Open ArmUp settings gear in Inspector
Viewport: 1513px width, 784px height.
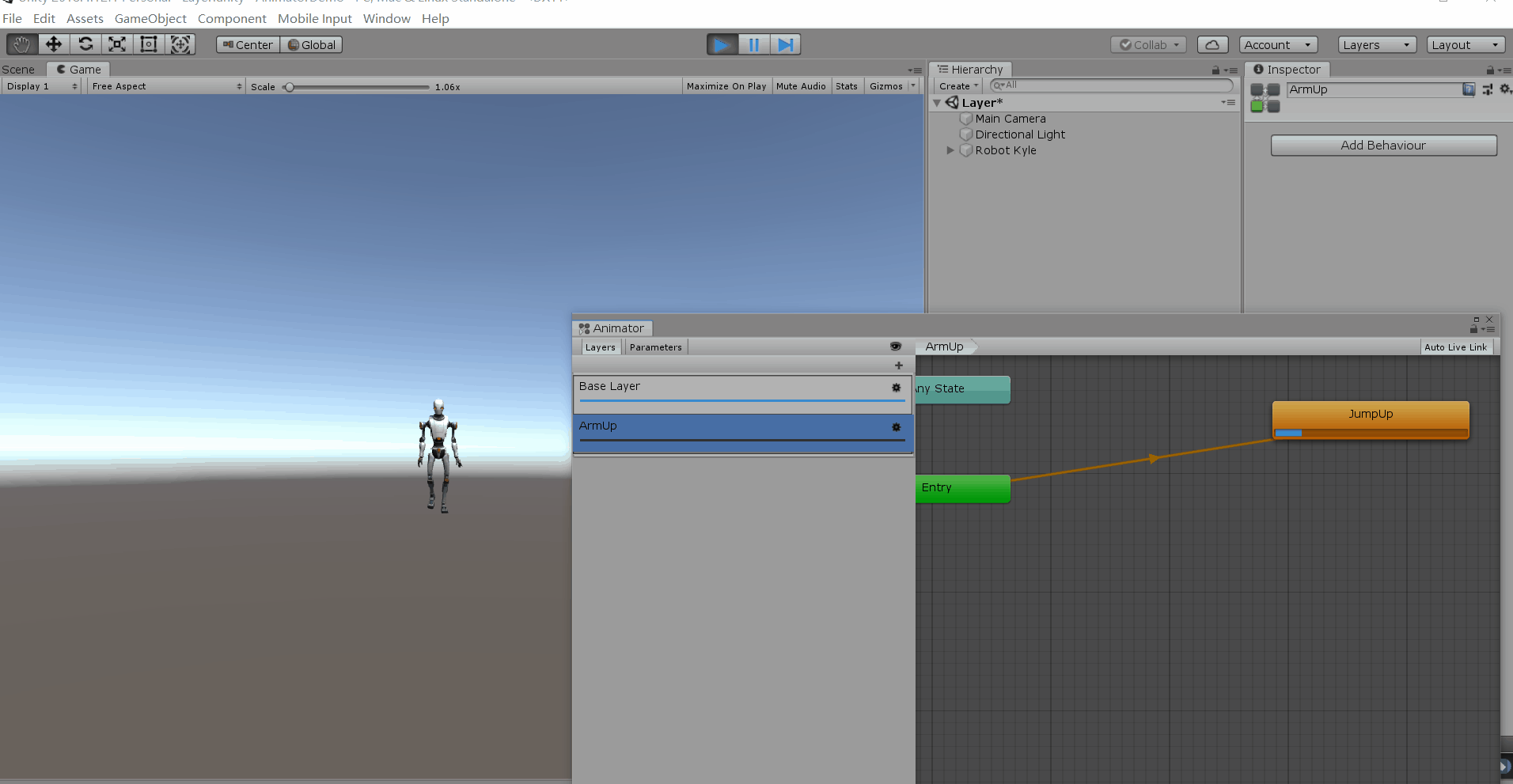point(1505,89)
